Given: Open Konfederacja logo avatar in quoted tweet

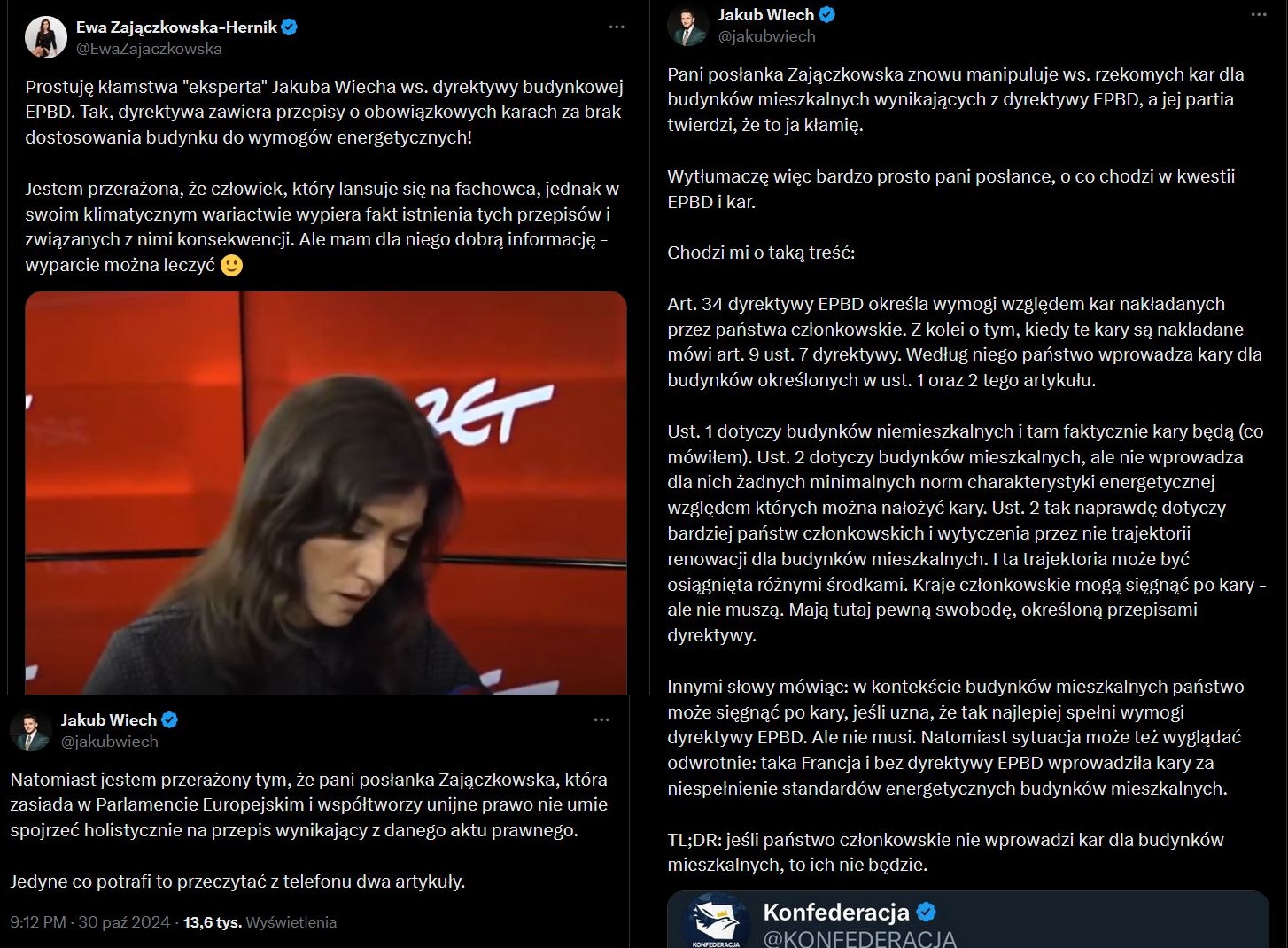Looking at the screenshot, I should 718,923.
